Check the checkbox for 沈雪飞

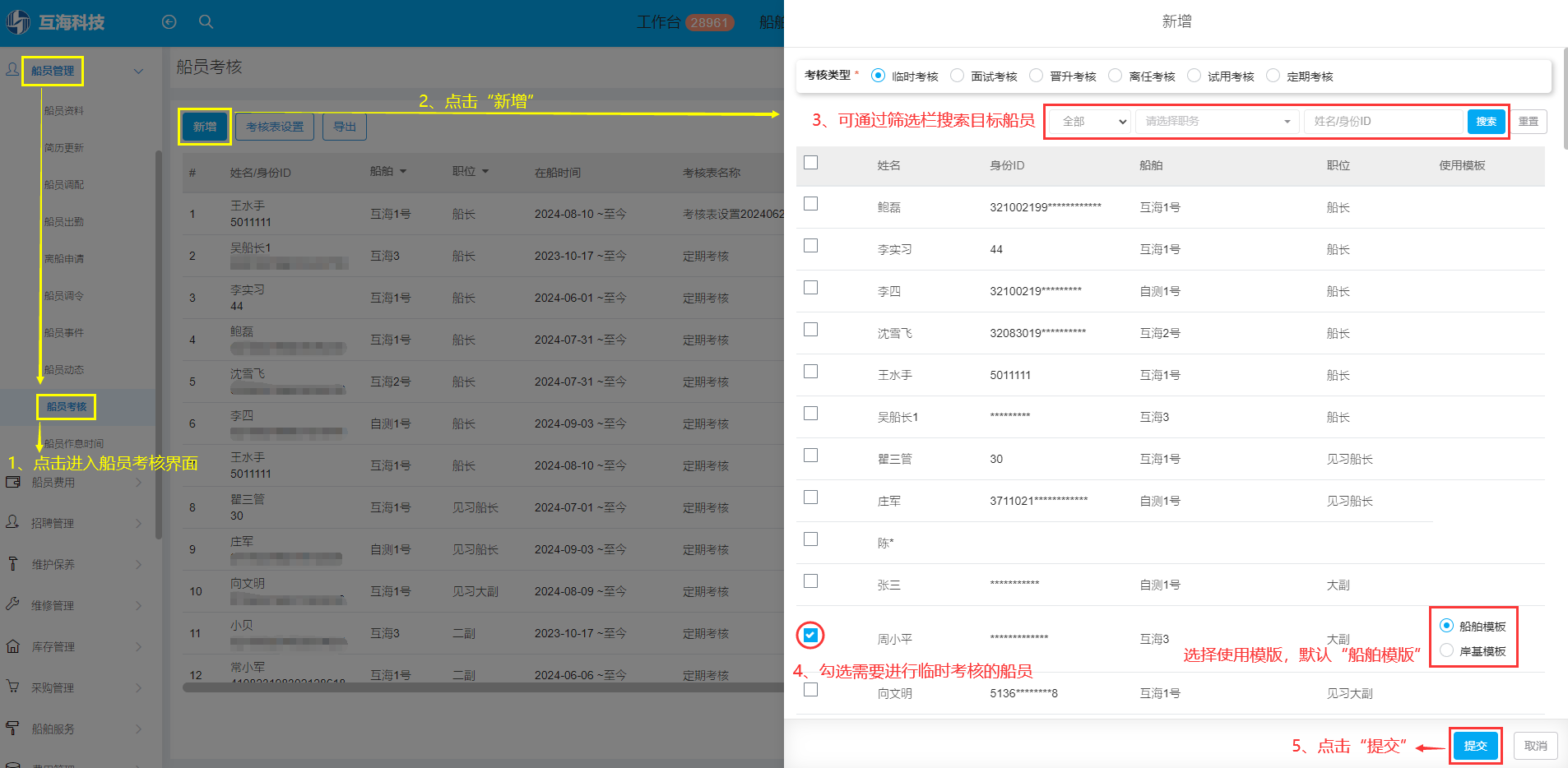coord(810,330)
